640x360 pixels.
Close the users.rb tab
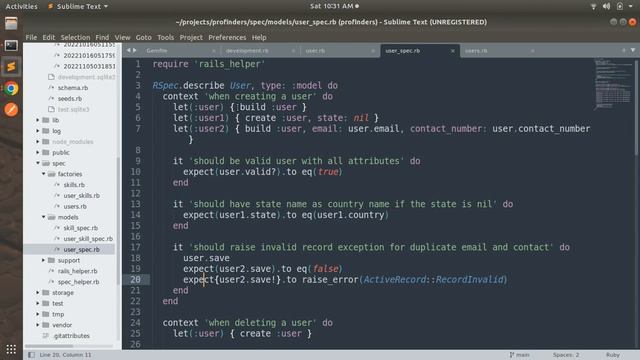[x=532, y=51]
